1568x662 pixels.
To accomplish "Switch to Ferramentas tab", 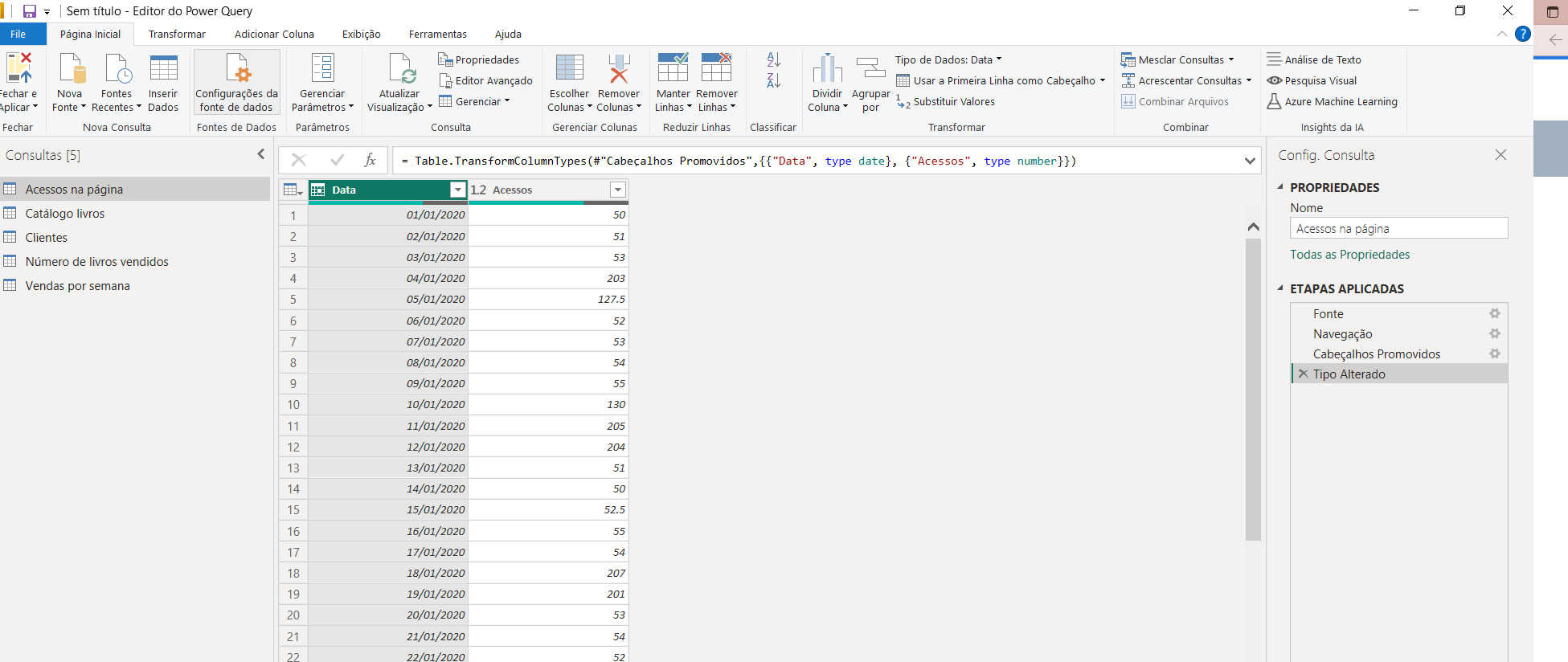I will [438, 34].
